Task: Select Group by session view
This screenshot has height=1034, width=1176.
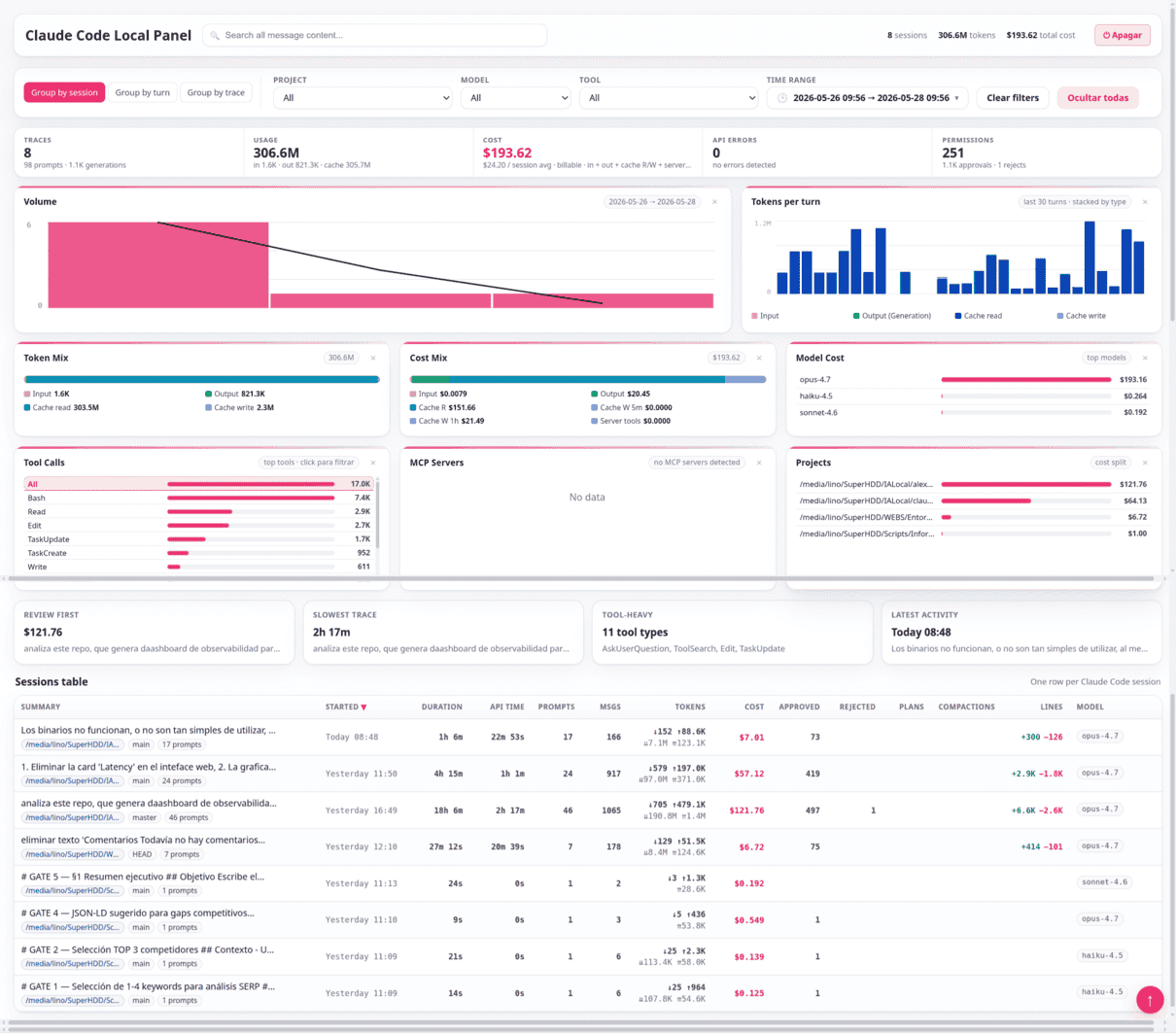Action: coord(64,92)
